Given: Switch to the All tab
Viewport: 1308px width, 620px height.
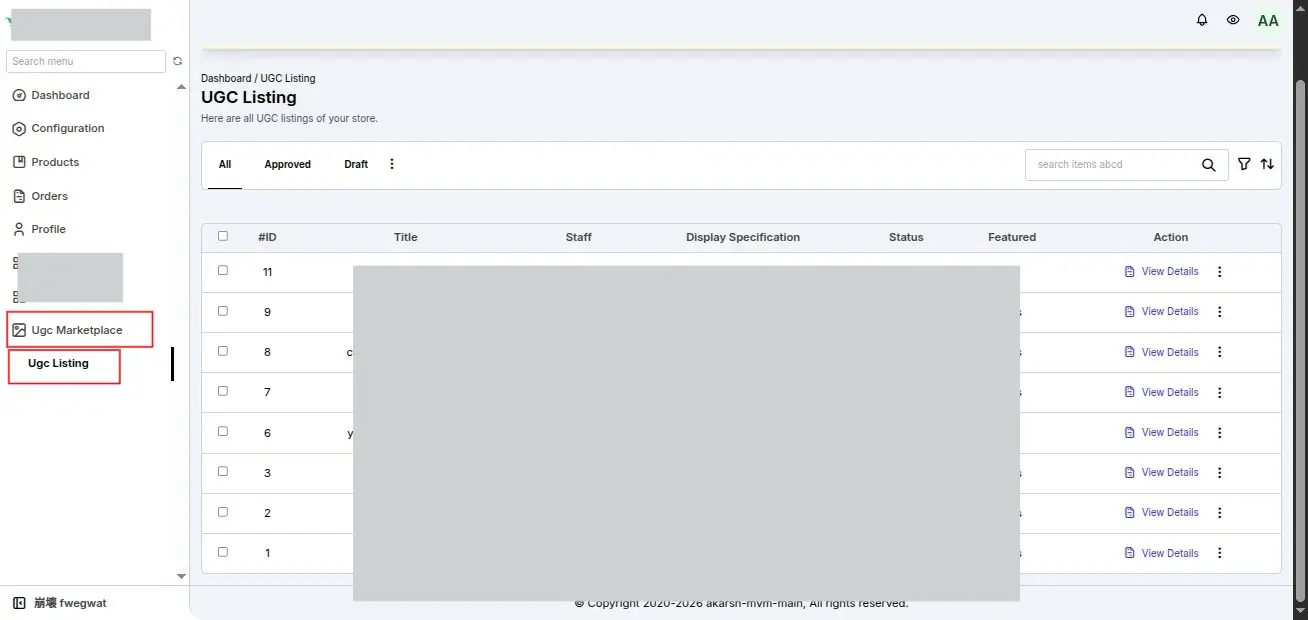Looking at the screenshot, I should (225, 164).
